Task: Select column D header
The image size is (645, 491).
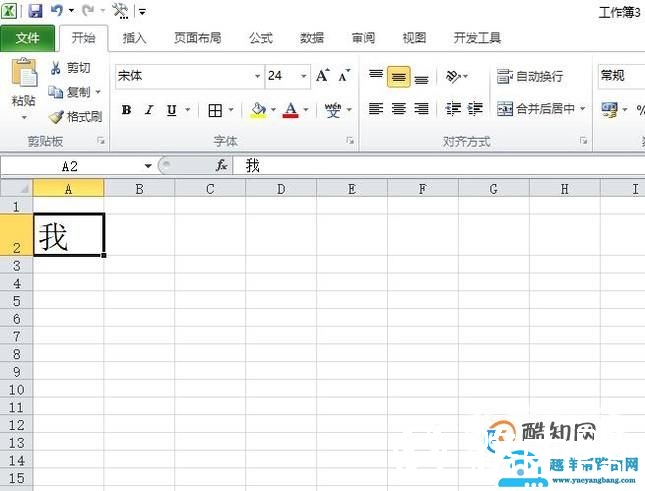Action: (x=281, y=189)
